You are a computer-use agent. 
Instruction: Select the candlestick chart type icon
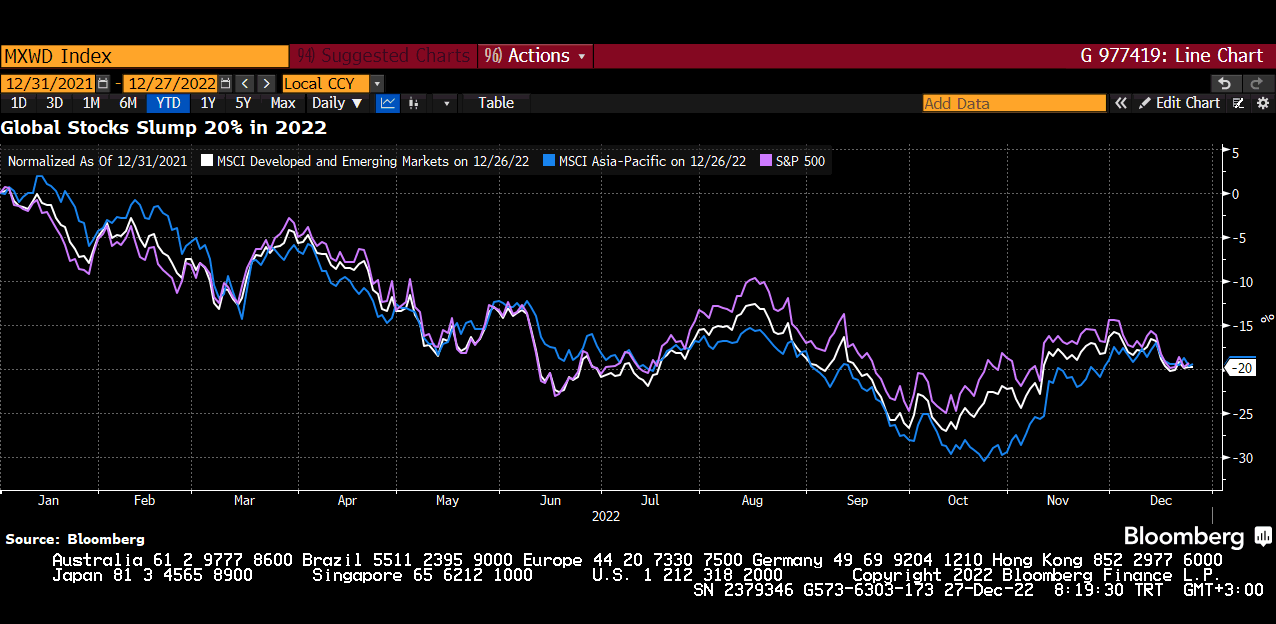[x=414, y=103]
